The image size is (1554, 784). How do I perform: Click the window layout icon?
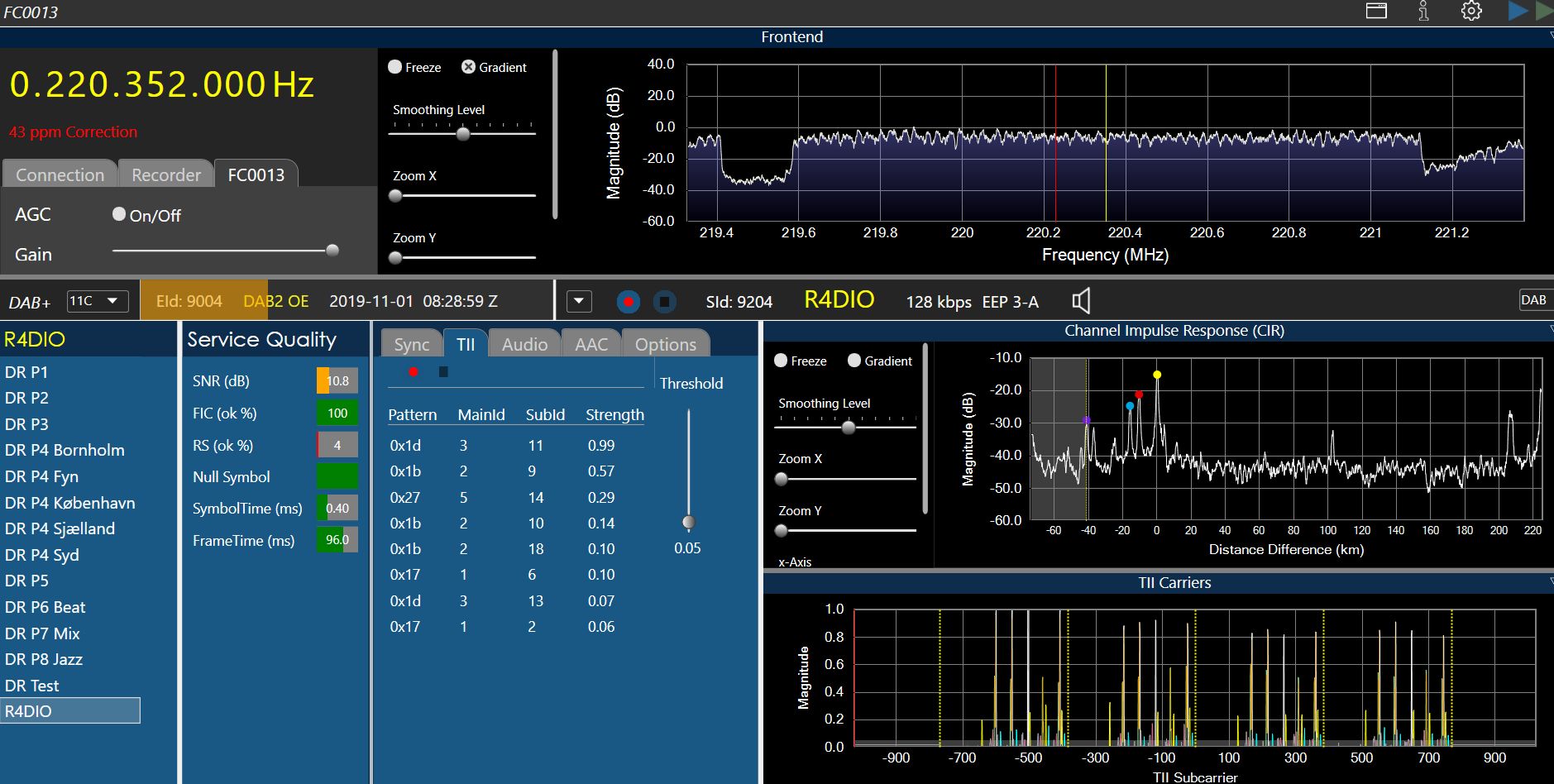click(1376, 12)
